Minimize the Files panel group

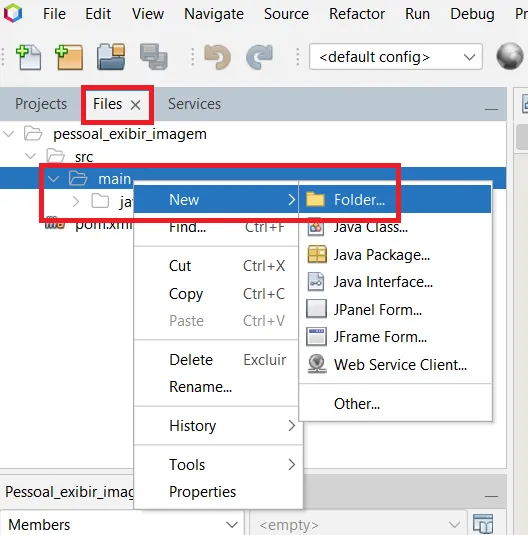pyautogui.click(x=491, y=109)
